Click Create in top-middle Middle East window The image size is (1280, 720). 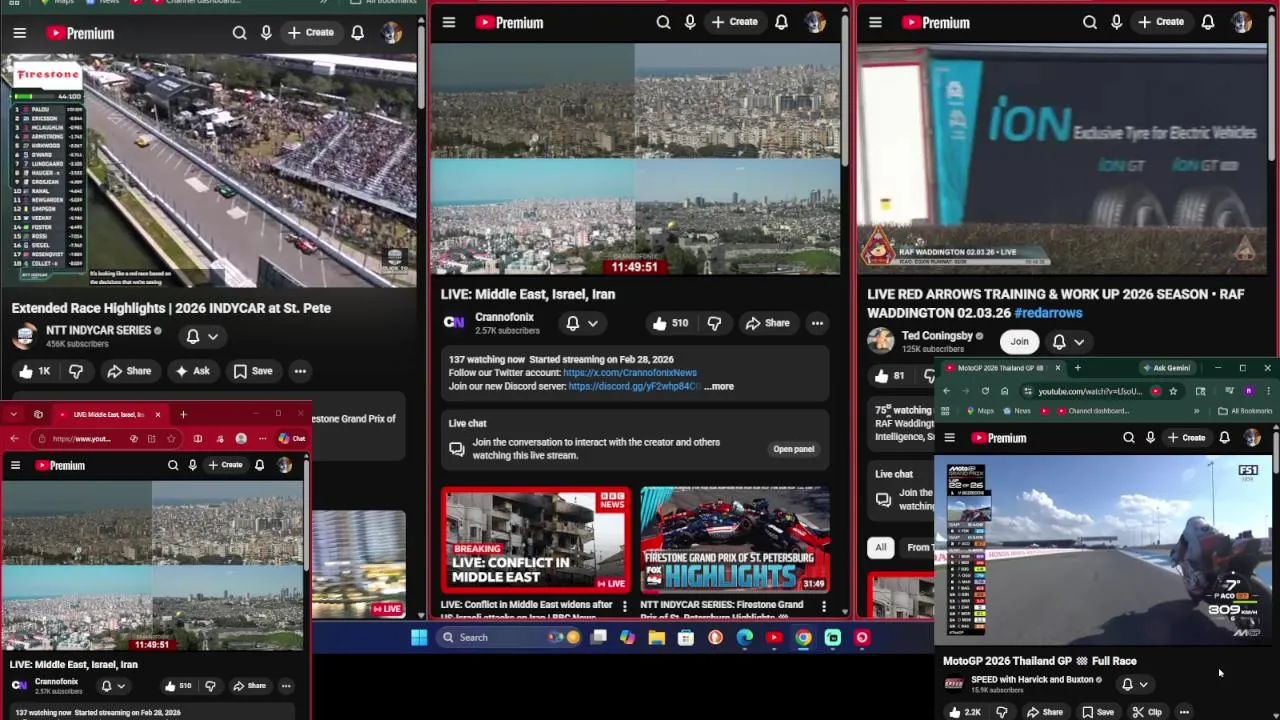coord(735,22)
